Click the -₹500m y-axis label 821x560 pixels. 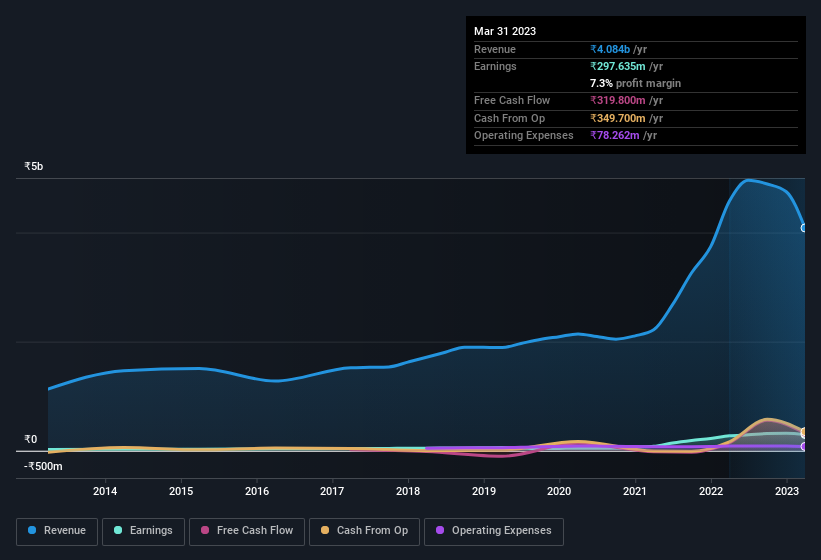click(43, 466)
